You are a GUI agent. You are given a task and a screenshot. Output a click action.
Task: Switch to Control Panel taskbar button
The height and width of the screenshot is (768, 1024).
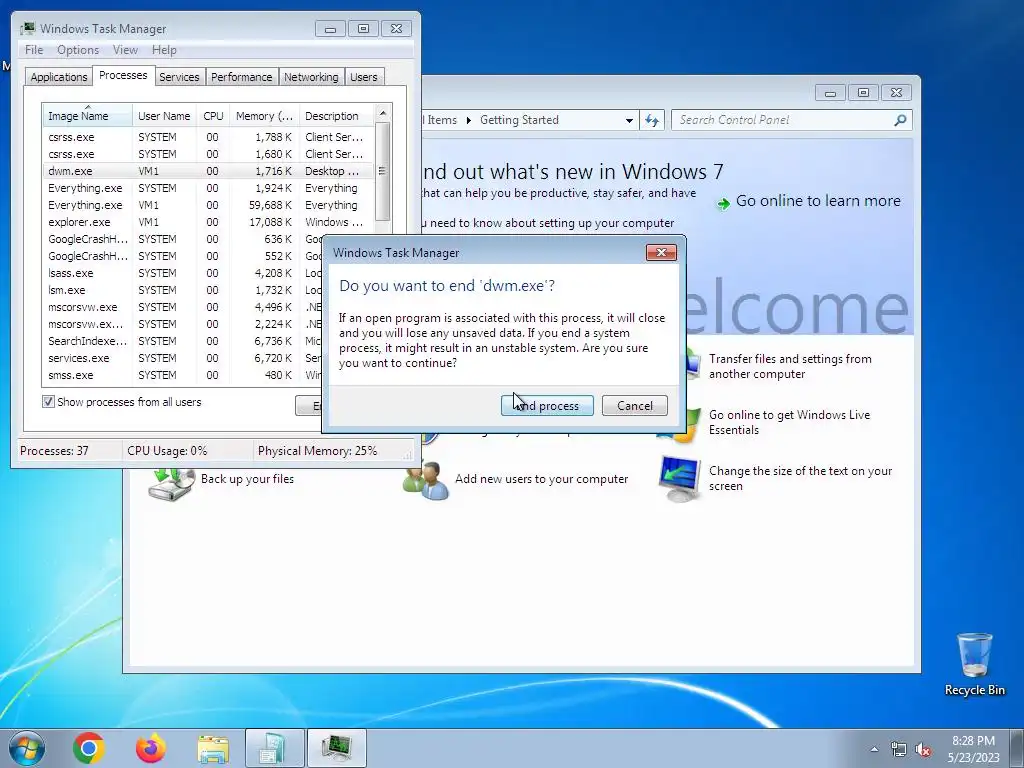click(274, 748)
